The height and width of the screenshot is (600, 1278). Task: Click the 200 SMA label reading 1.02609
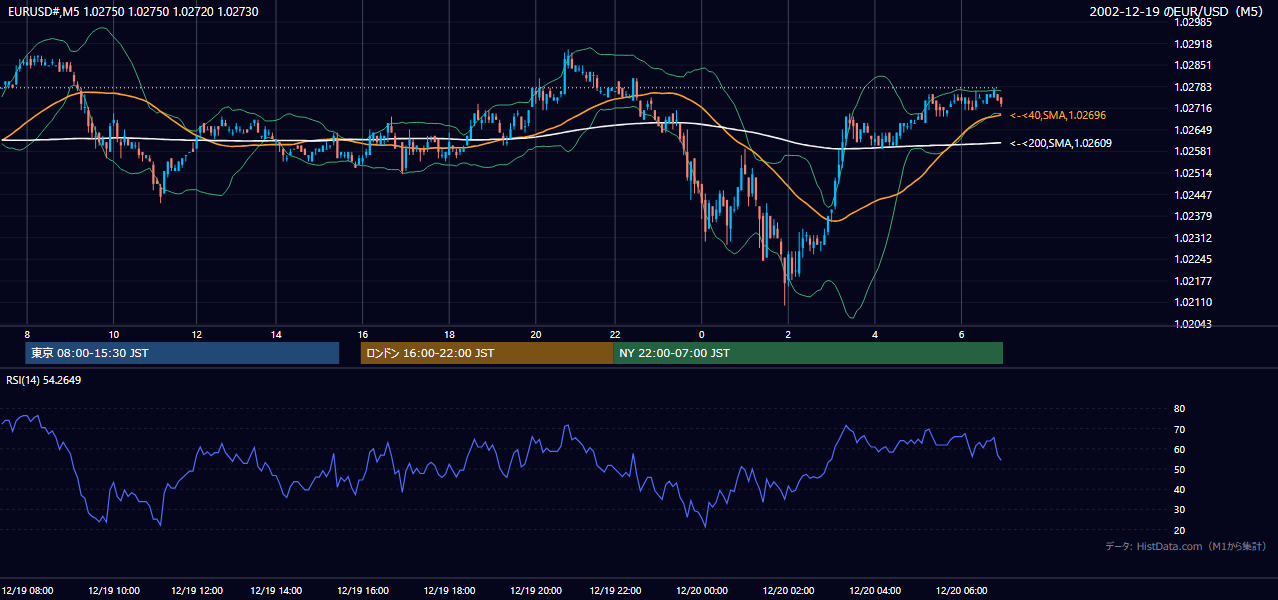(x=1061, y=144)
